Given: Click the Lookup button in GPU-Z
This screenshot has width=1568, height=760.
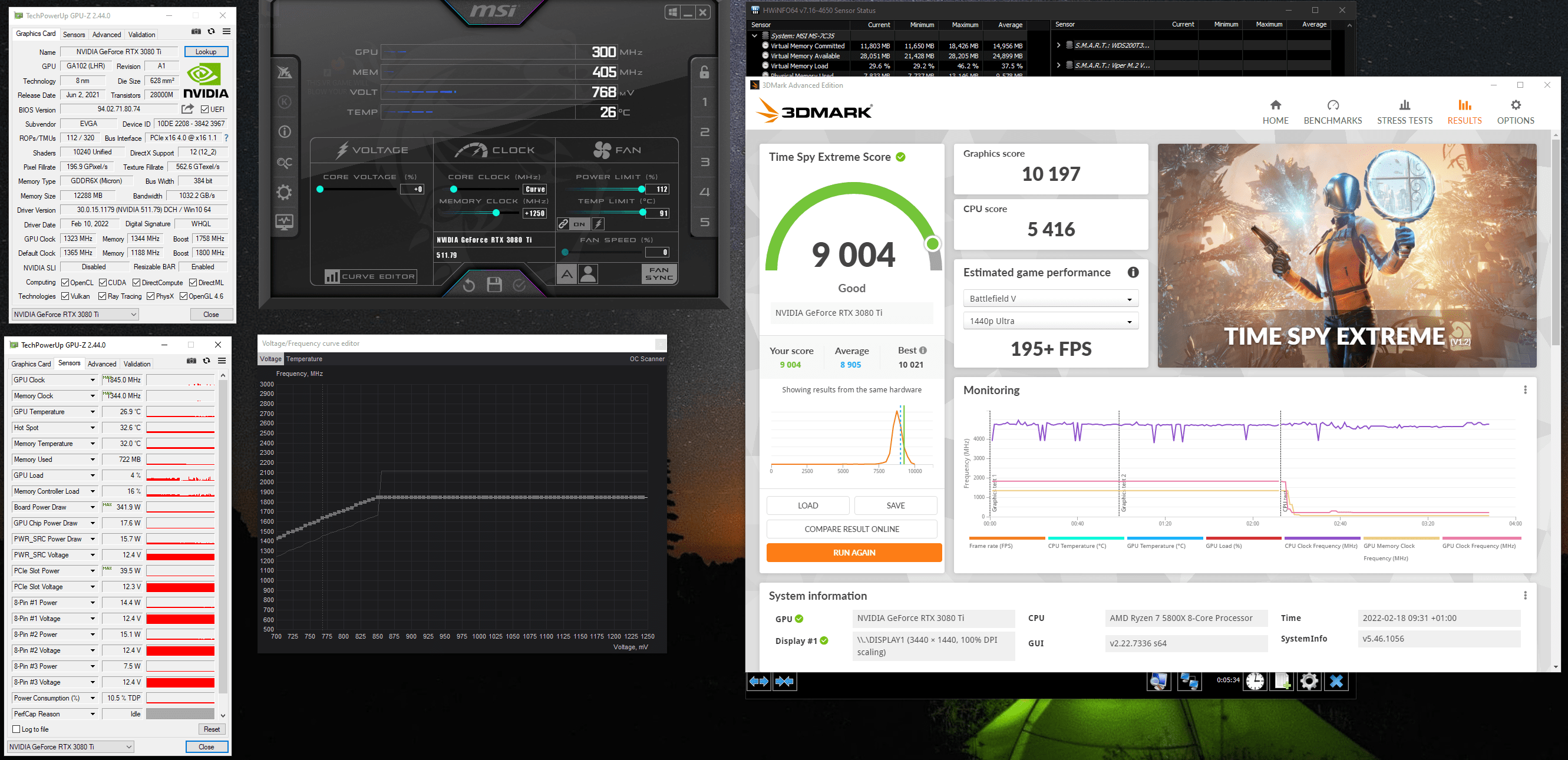Looking at the screenshot, I should (x=206, y=52).
